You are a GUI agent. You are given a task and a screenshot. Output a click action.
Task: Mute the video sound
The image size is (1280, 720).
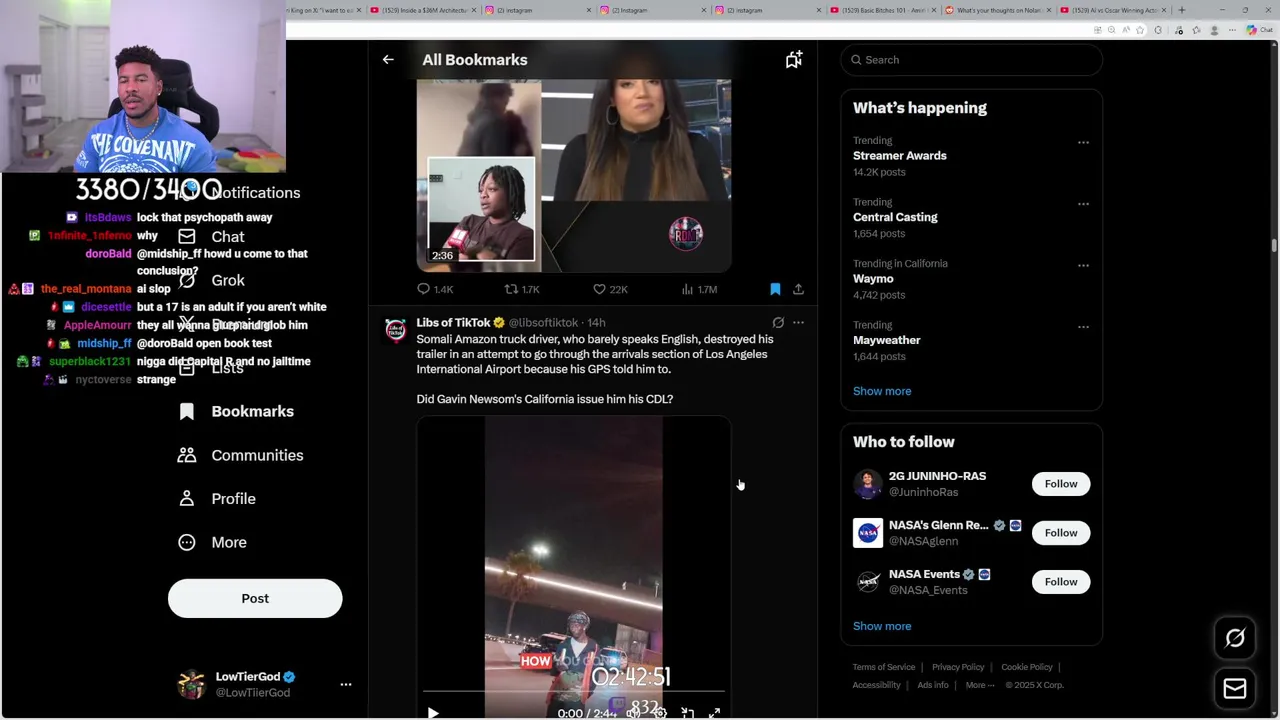633,713
